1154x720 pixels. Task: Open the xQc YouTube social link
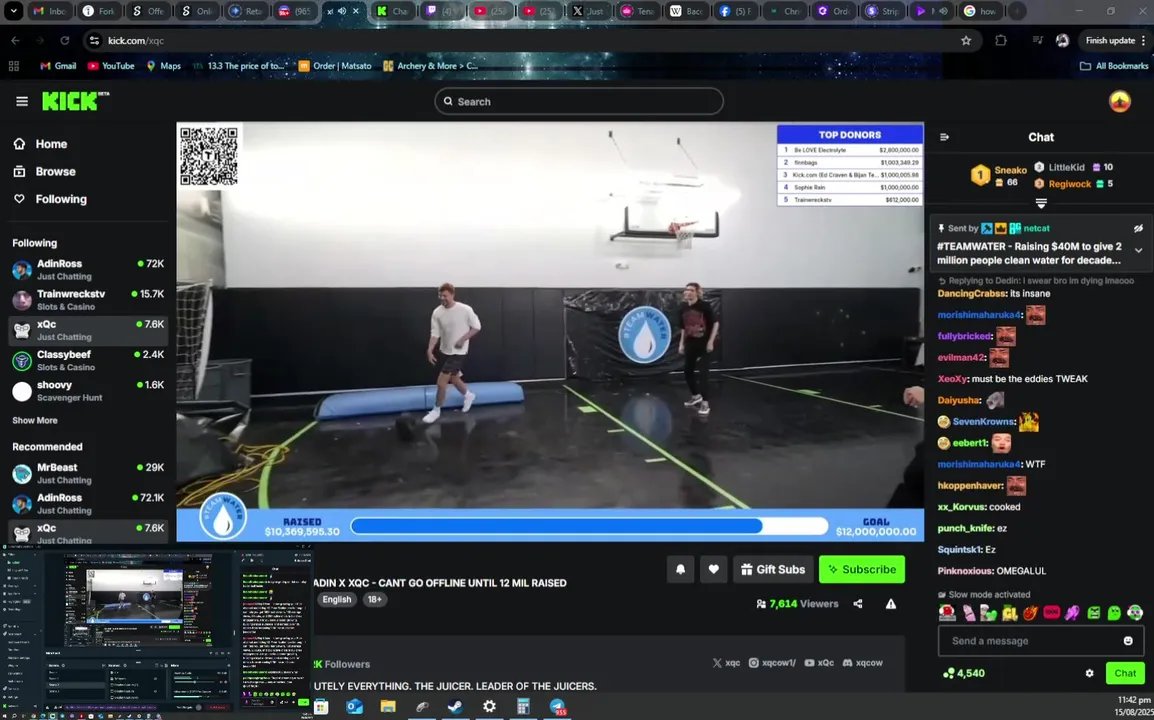click(819, 663)
